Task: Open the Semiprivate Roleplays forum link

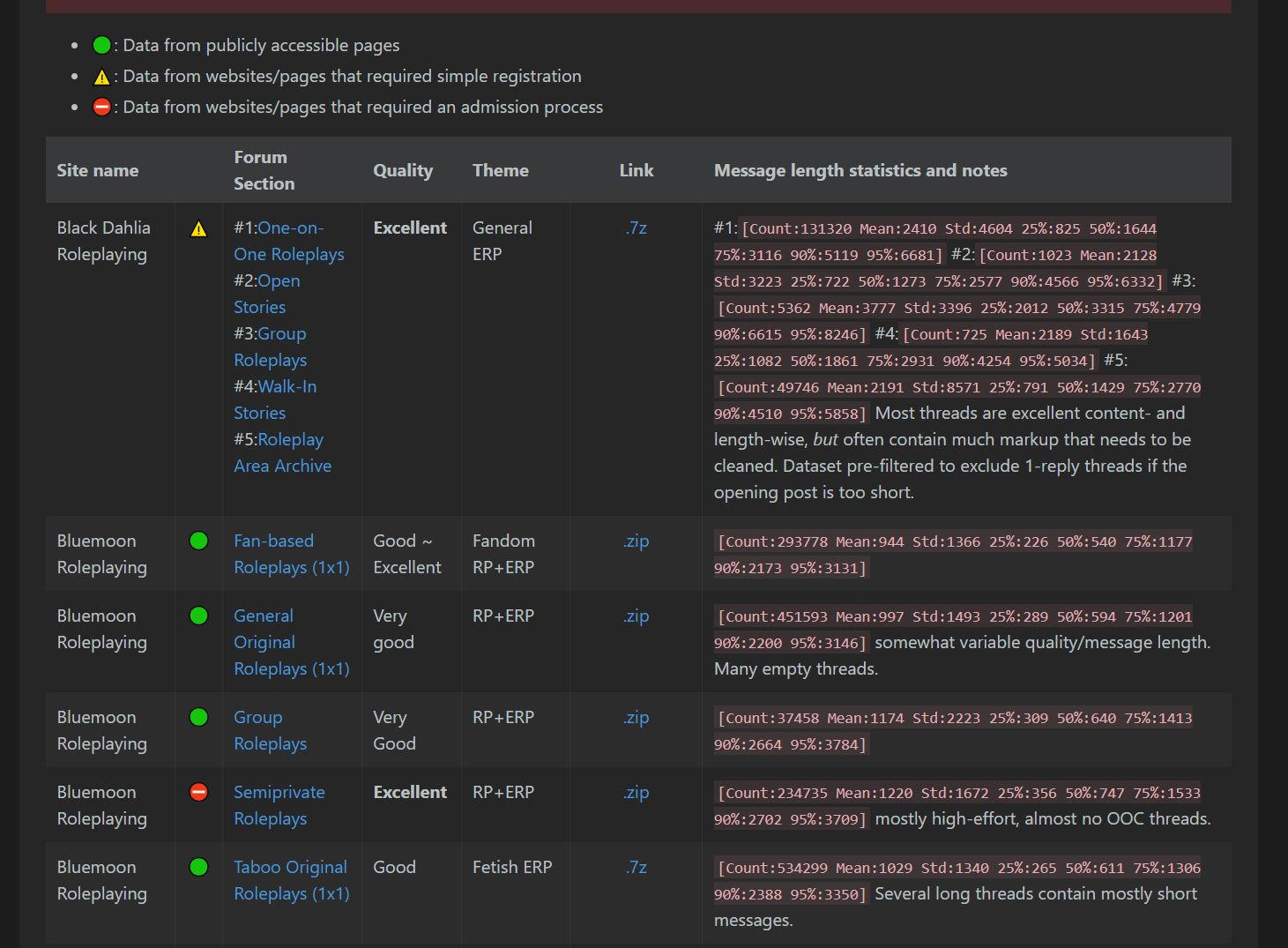Action: [279, 805]
